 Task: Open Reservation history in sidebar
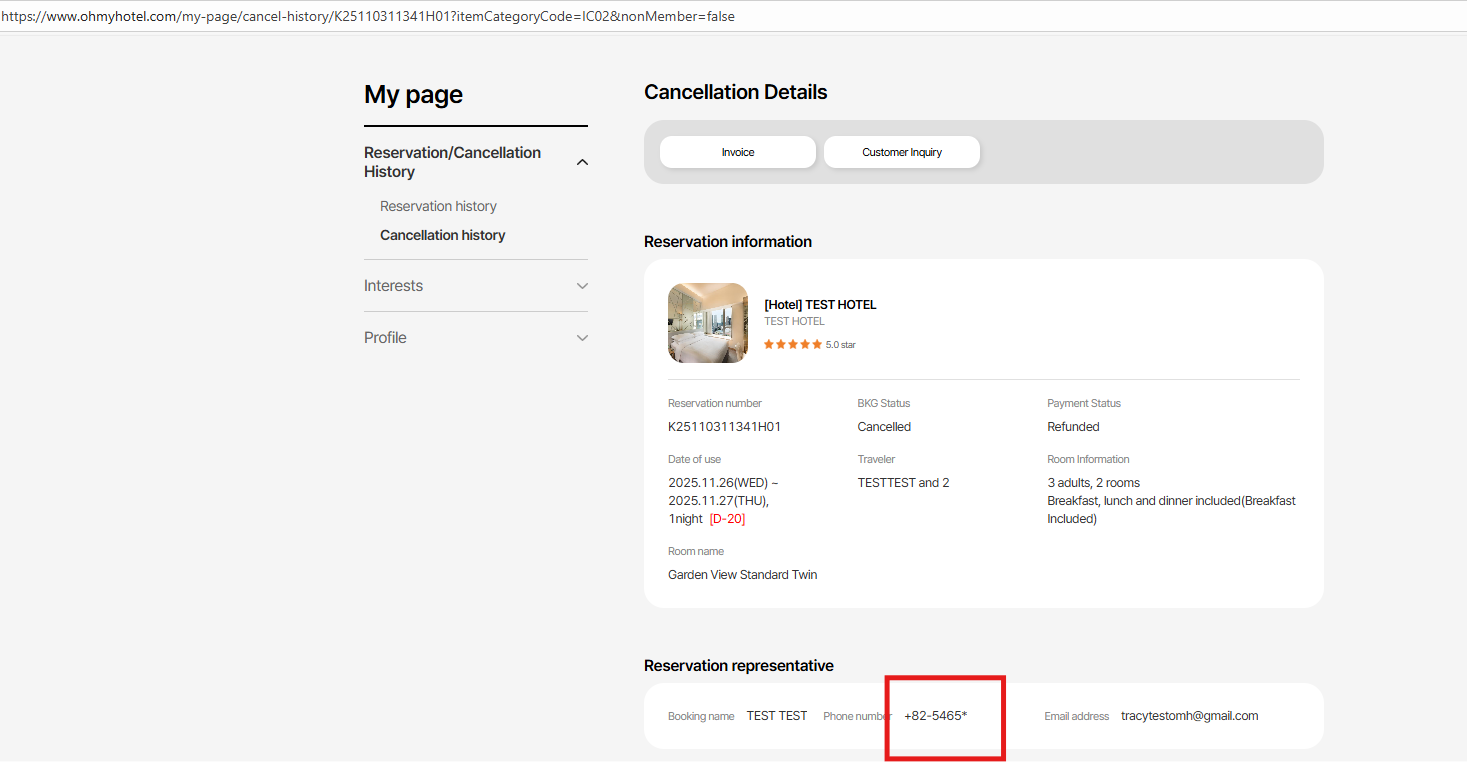(x=438, y=206)
